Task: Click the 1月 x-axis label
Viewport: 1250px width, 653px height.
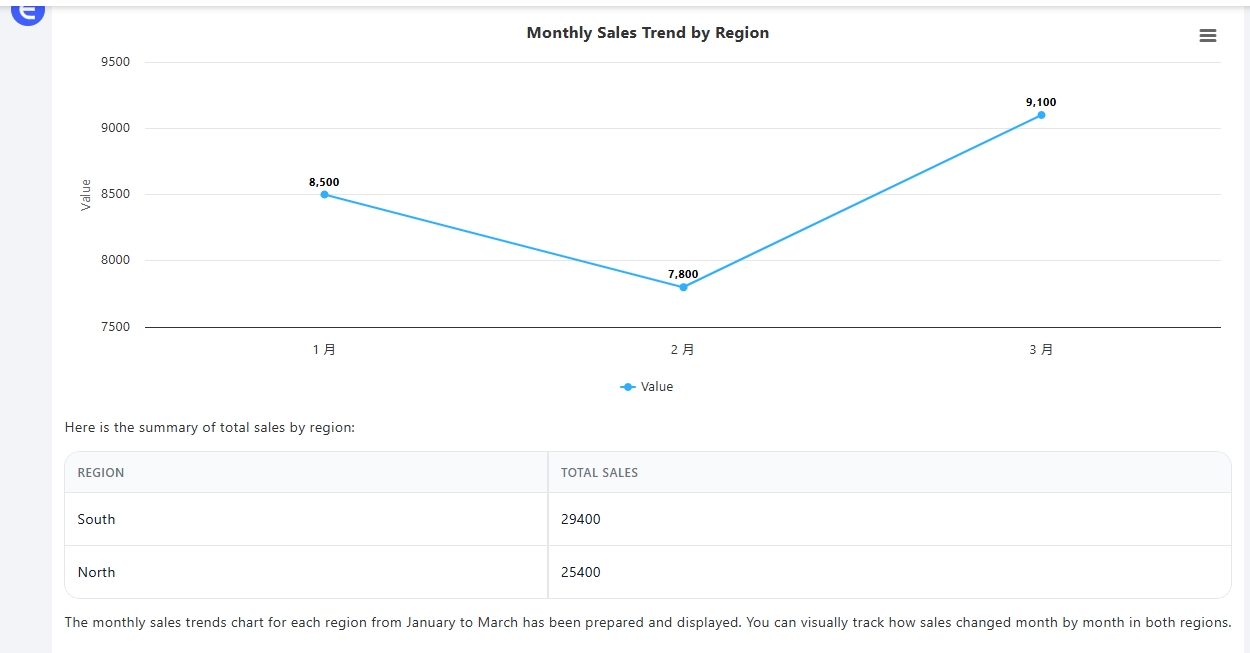Action: coord(324,350)
